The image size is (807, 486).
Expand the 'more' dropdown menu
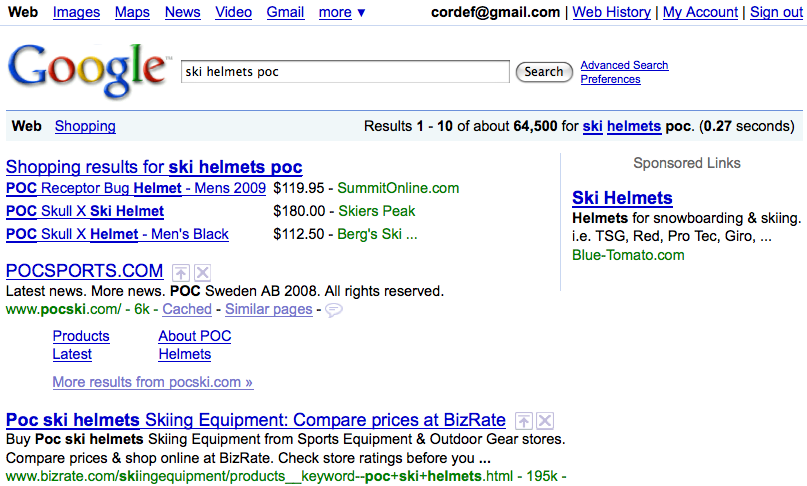[x=342, y=12]
